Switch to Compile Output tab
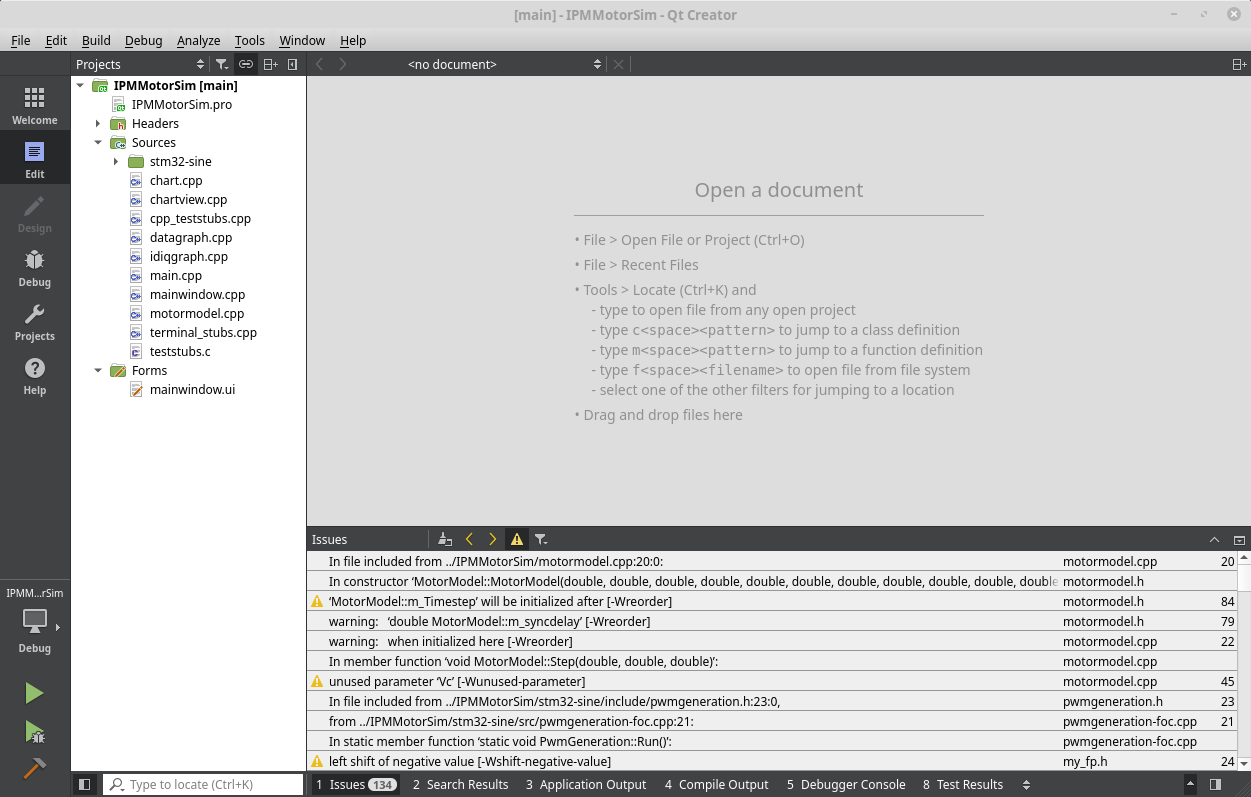Image resolution: width=1251 pixels, height=797 pixels. [715, 785]
